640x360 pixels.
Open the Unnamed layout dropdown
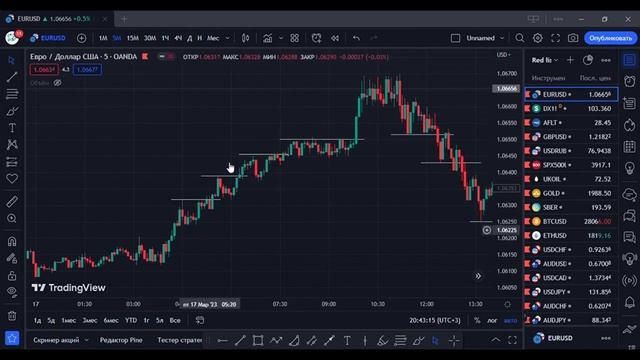(x=485, y=38)
